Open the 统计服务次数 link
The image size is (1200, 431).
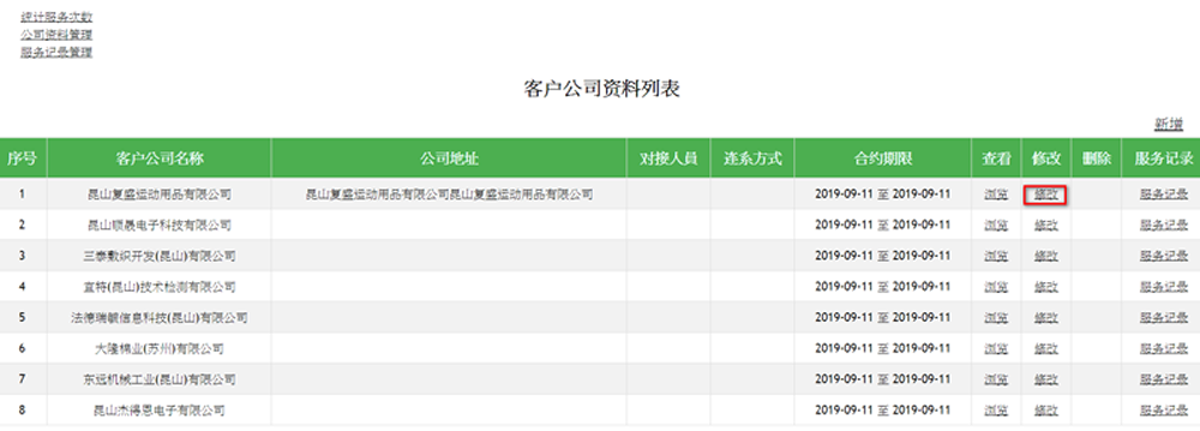pos(57,16)
